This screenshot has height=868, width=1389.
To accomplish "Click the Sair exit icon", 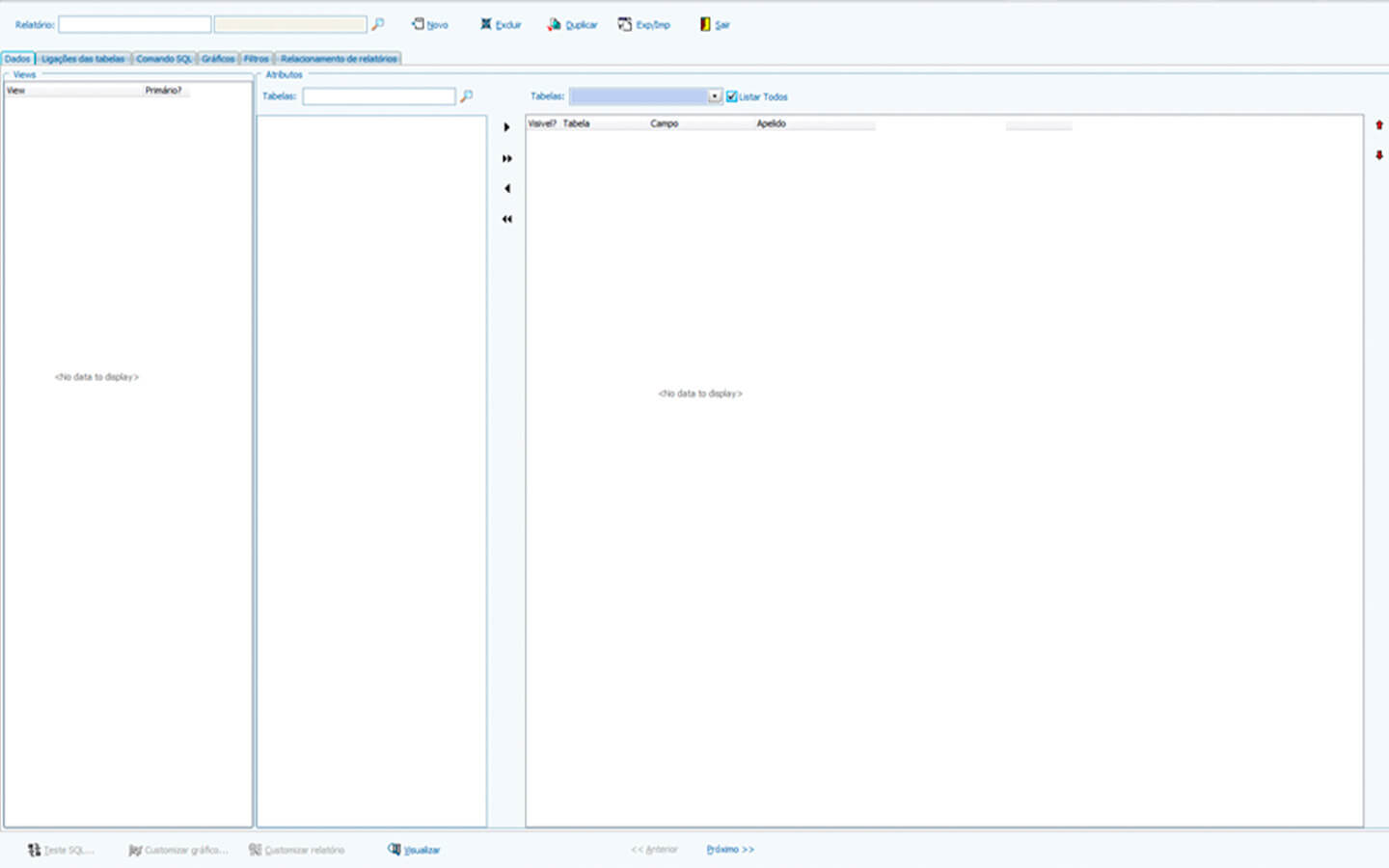I will point(705,24).
